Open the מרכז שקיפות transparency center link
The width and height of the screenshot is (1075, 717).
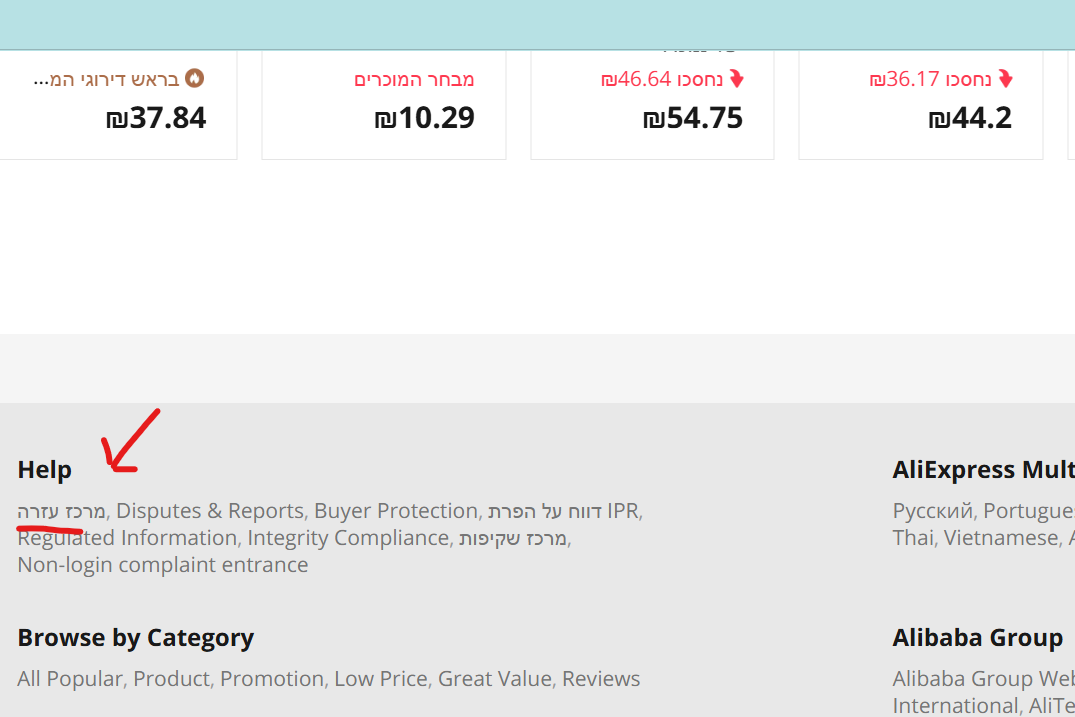tap(513, 538)
